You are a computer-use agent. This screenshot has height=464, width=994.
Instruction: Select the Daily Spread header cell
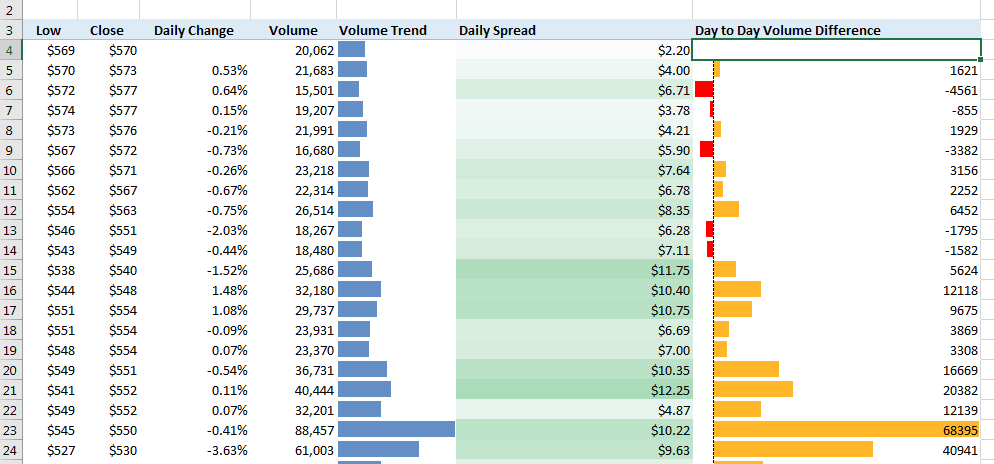click(x=574, y=30)
